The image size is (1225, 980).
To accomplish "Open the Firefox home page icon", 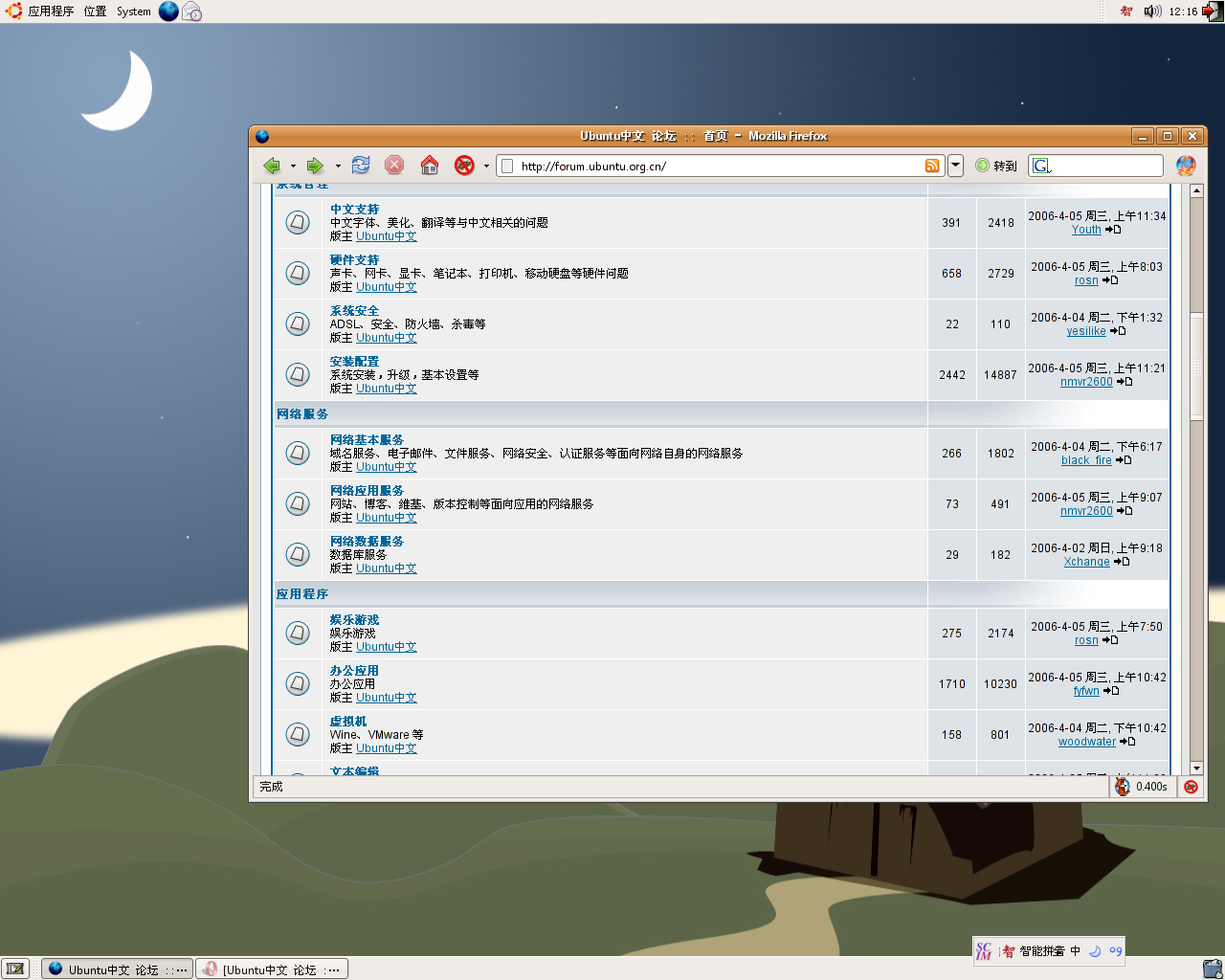I will click(x=430, y=166).
